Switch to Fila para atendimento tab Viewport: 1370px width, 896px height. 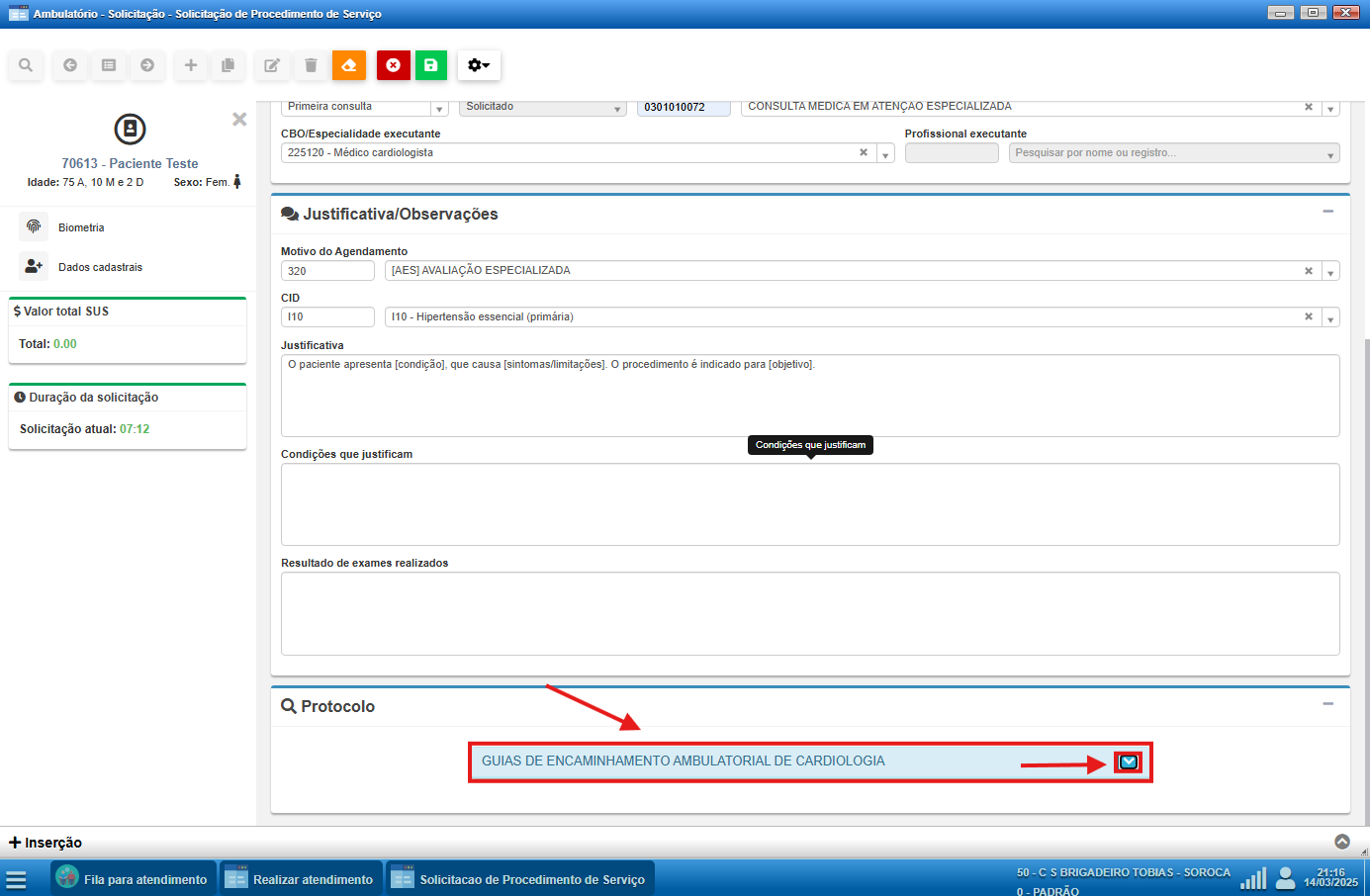[133, 879]
